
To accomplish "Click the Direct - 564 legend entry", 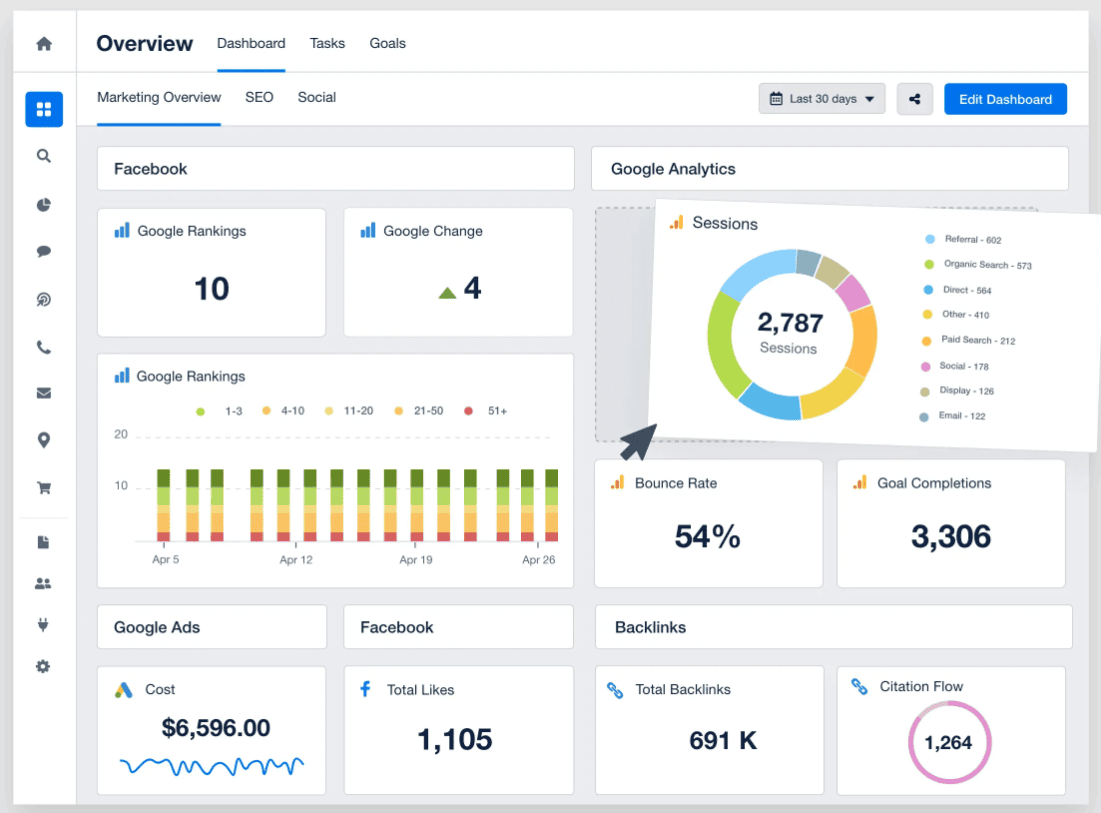I will 957,290.
